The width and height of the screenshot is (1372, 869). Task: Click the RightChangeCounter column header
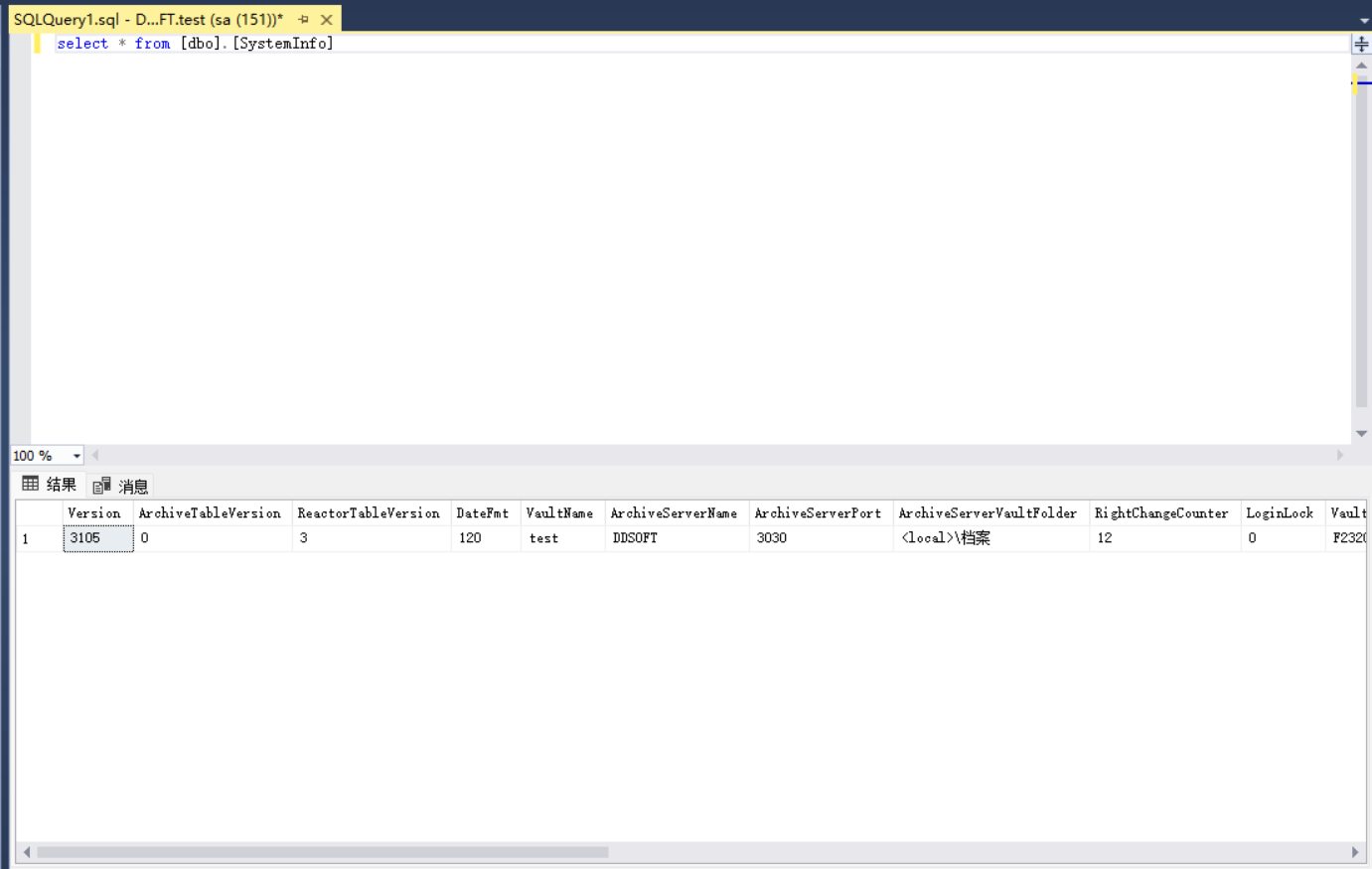point(1165,513)
